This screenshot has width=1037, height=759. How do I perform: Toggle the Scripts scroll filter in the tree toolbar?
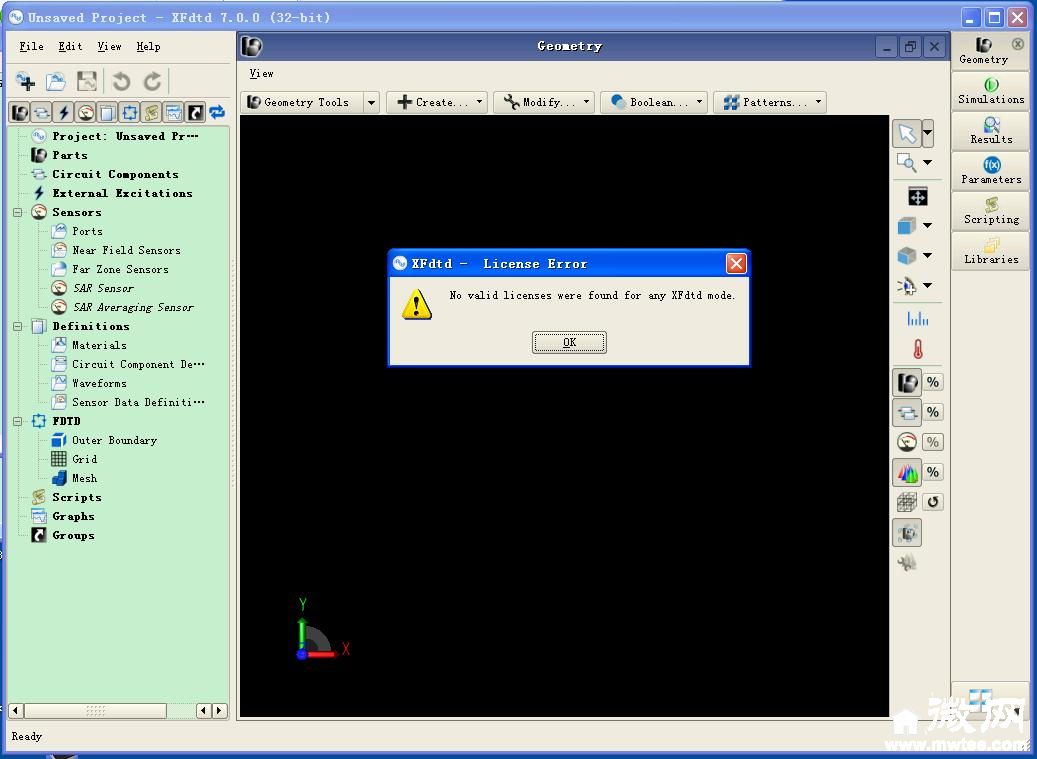click(151, 112)
